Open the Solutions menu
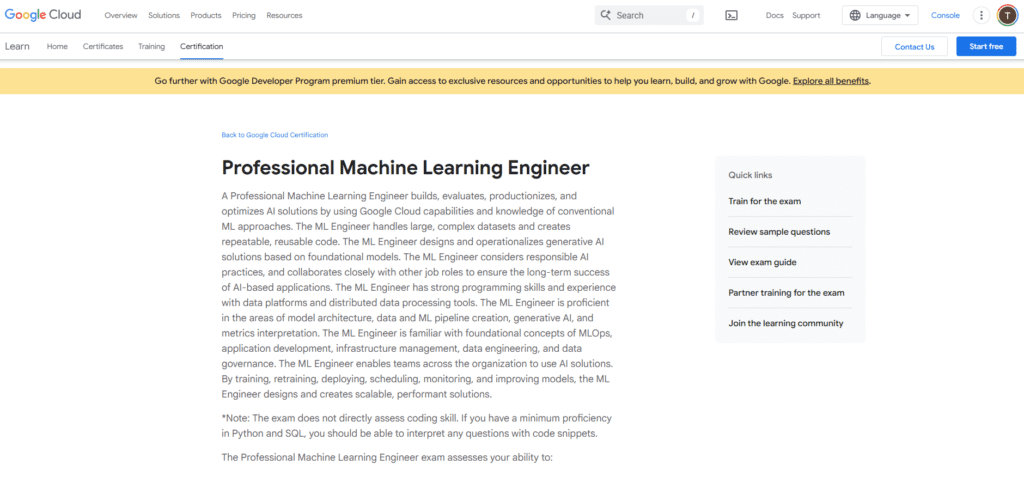Image resolution: width=1024 pixels, height=483 pixels. click(164, 16)
